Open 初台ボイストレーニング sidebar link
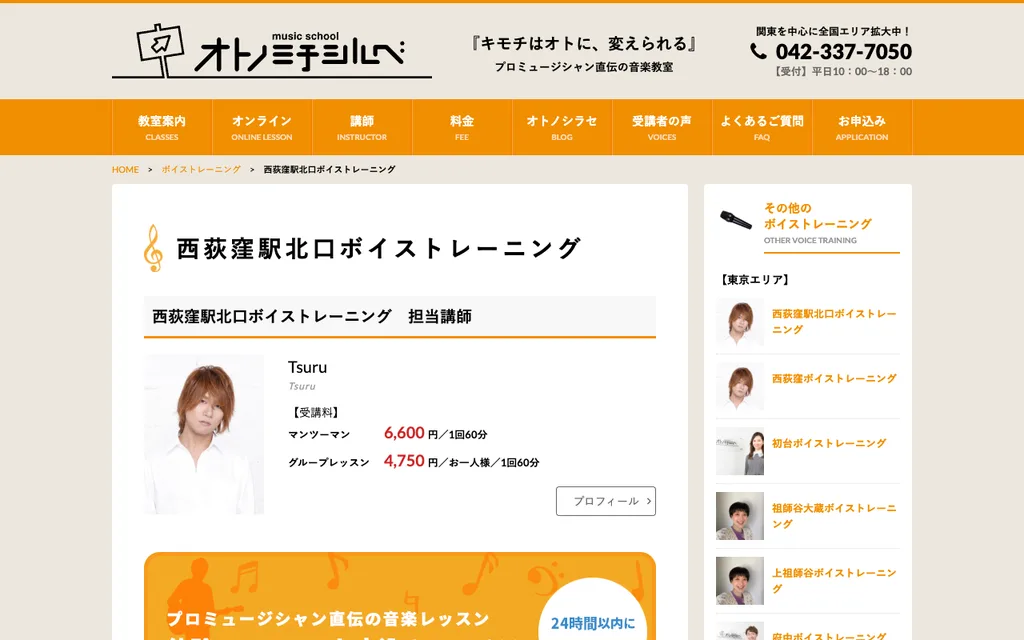Viewport: 1024px width, 640px height. (829, 443)
